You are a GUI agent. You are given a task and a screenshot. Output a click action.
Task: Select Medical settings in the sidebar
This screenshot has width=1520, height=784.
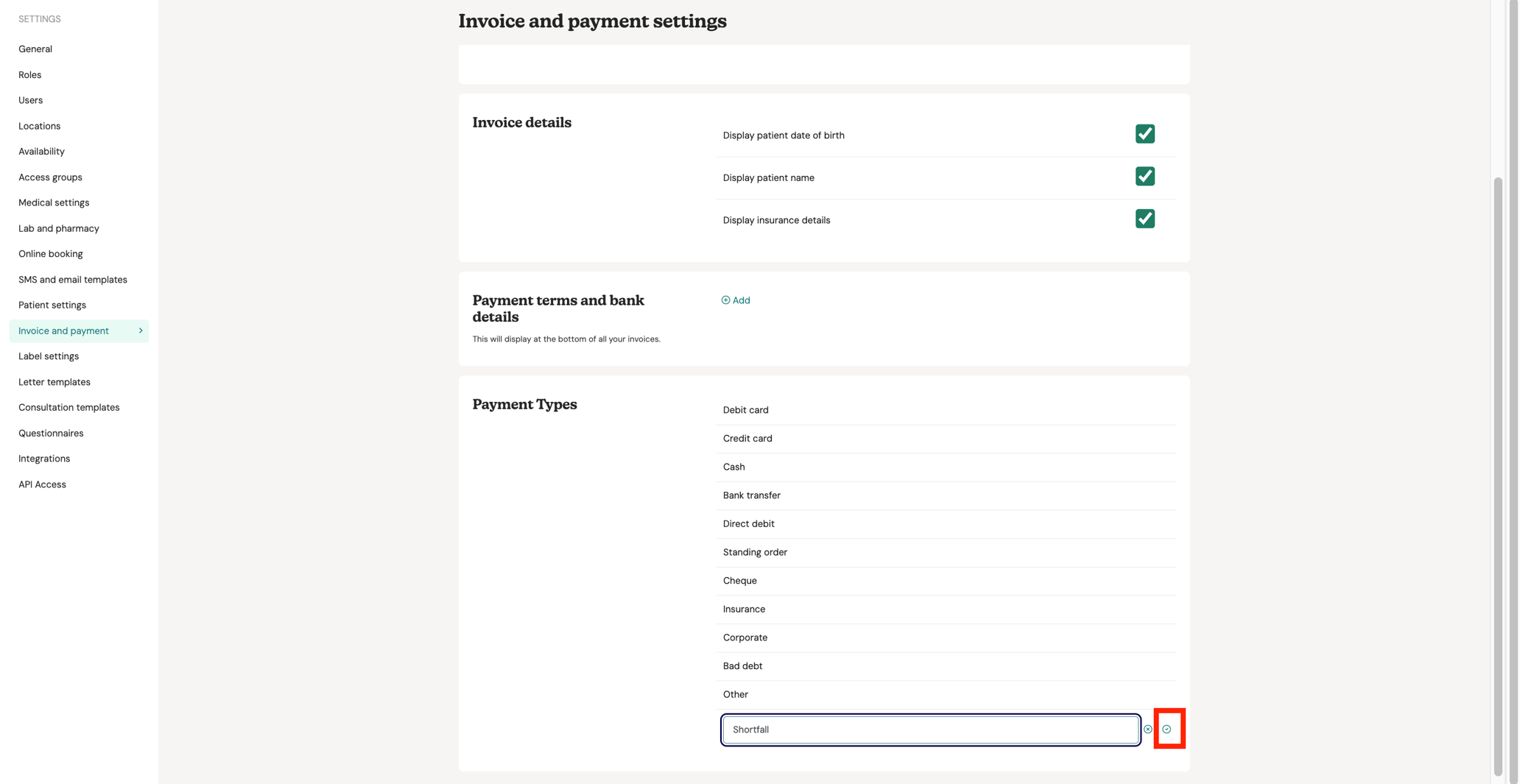point(54,202)
